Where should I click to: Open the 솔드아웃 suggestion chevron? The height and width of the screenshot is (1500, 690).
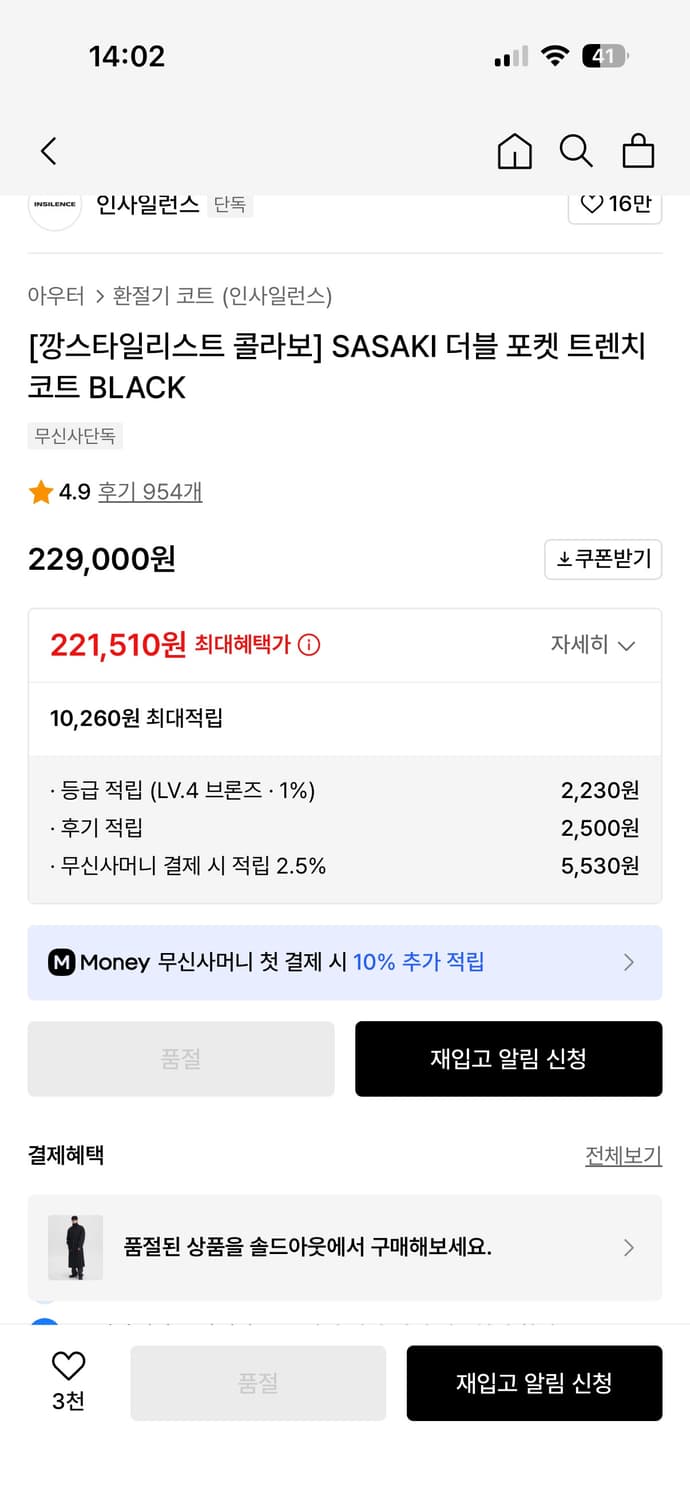[629, 1247]
